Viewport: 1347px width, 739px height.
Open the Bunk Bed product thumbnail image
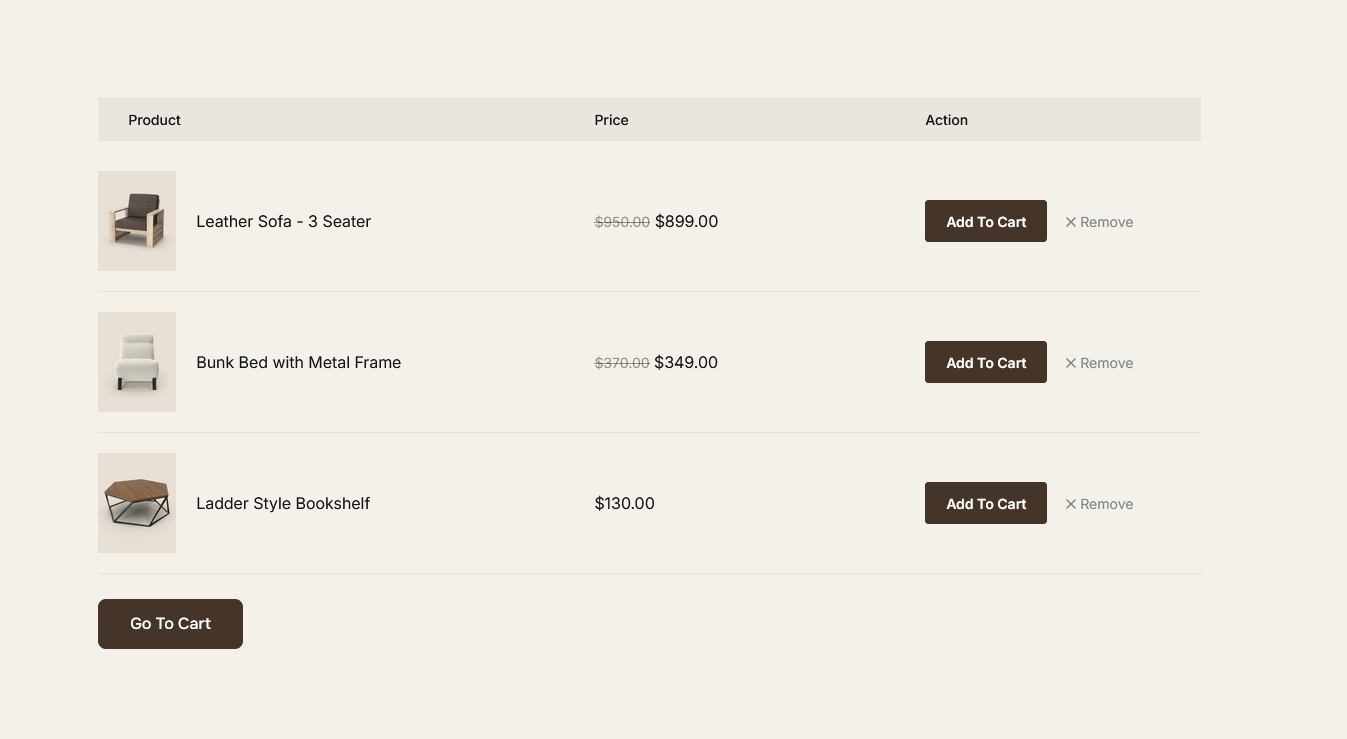coord(137,362)
